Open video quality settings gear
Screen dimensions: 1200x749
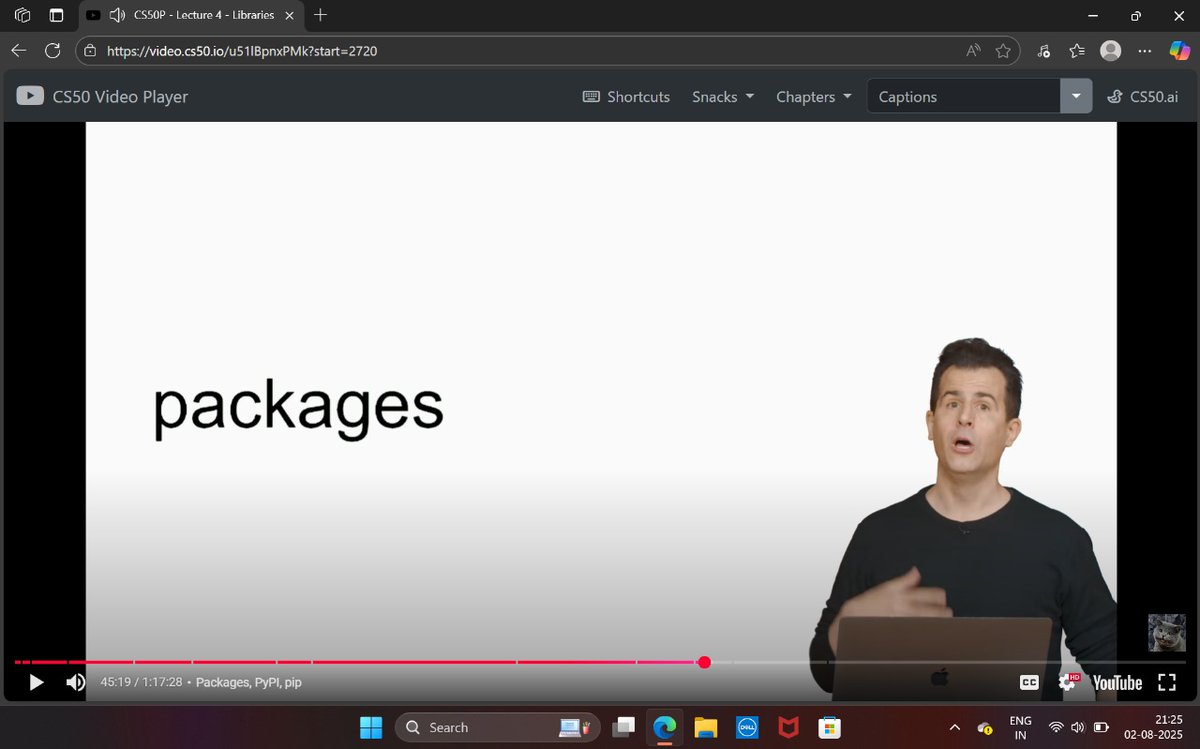pos(1068,682)
